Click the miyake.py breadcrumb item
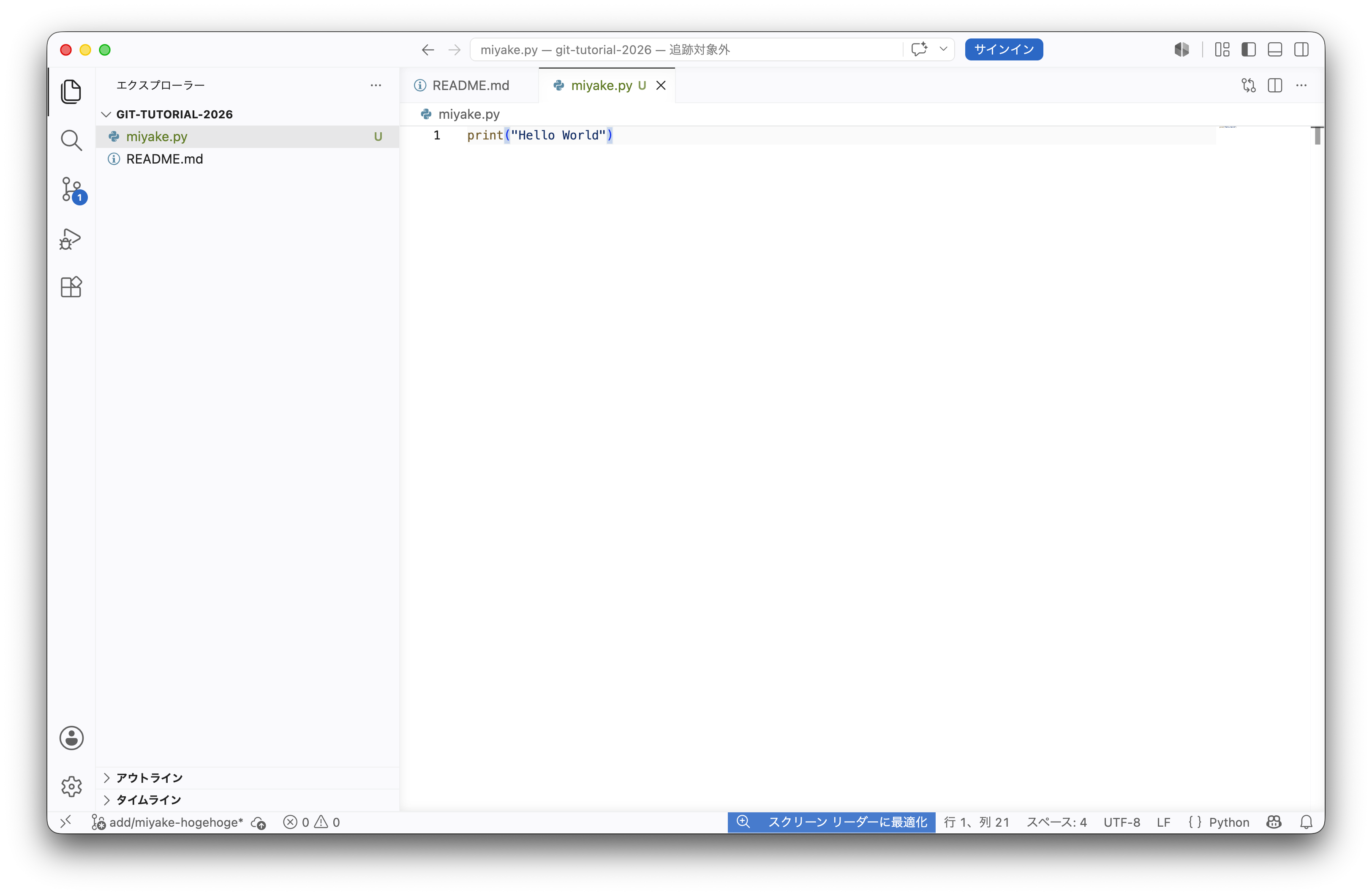1372x896 pixels. click(x=461, y=114)
